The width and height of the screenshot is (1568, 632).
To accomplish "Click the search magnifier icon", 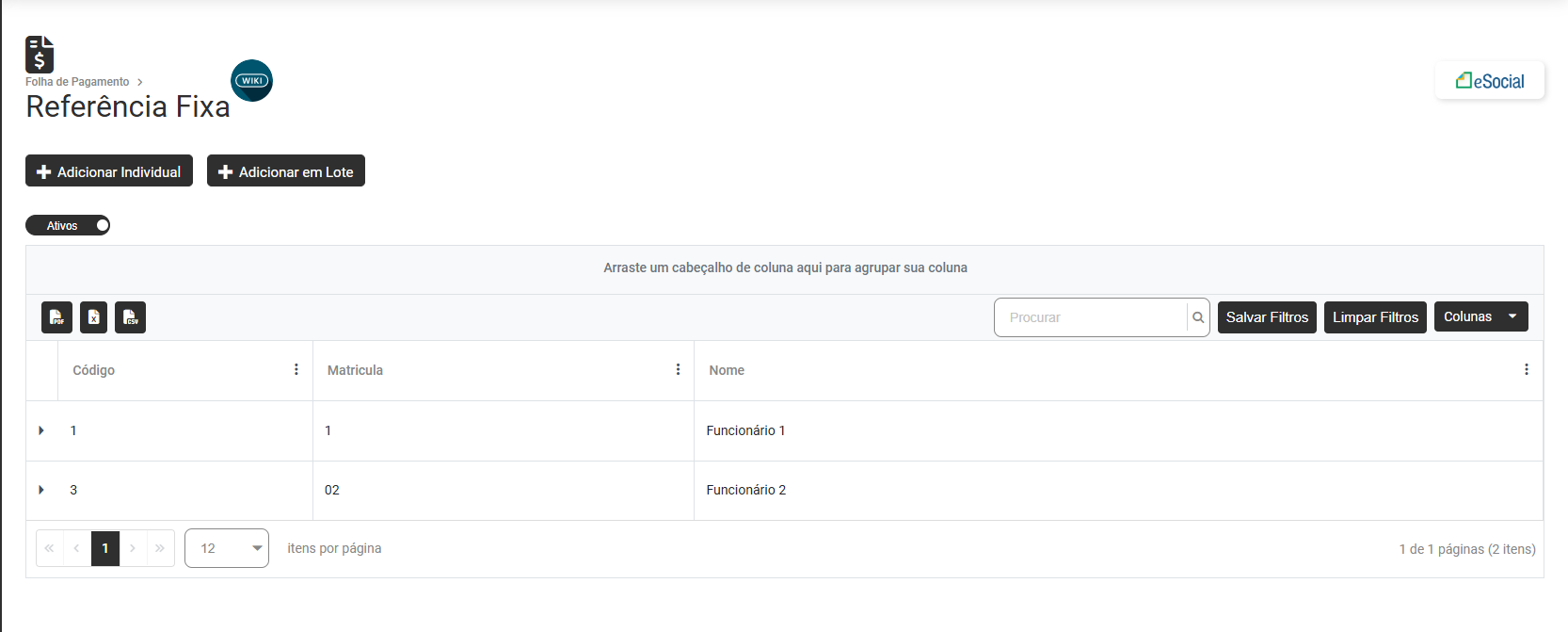I will [1198, 317].
